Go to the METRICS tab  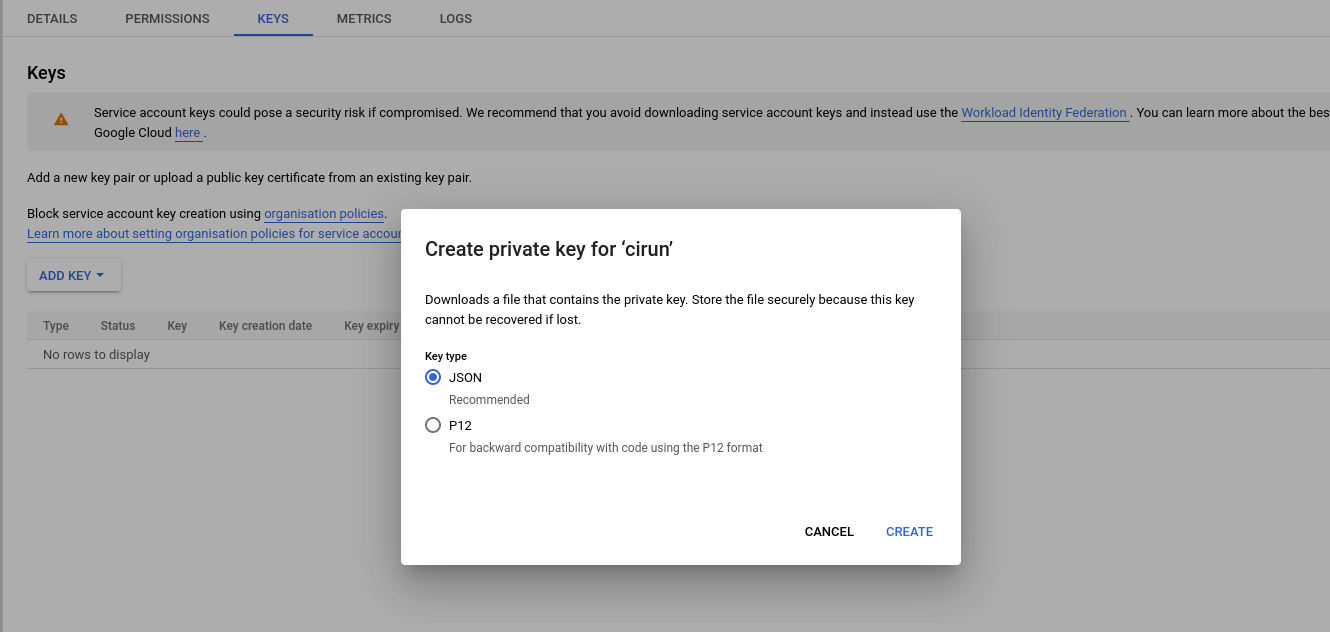pyautogui.click(x=364, y=19)
